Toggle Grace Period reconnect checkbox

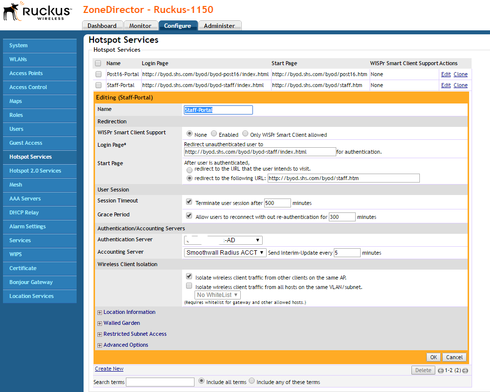189,215
